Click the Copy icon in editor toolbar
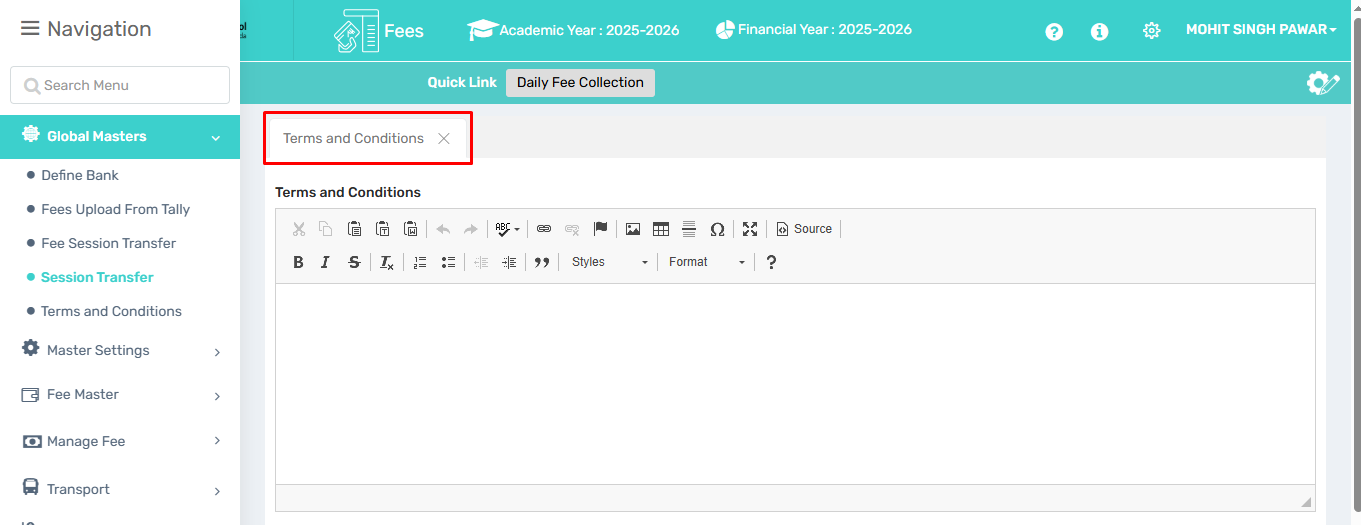The width and height of the screenshot is (1361, 525). 326,229
